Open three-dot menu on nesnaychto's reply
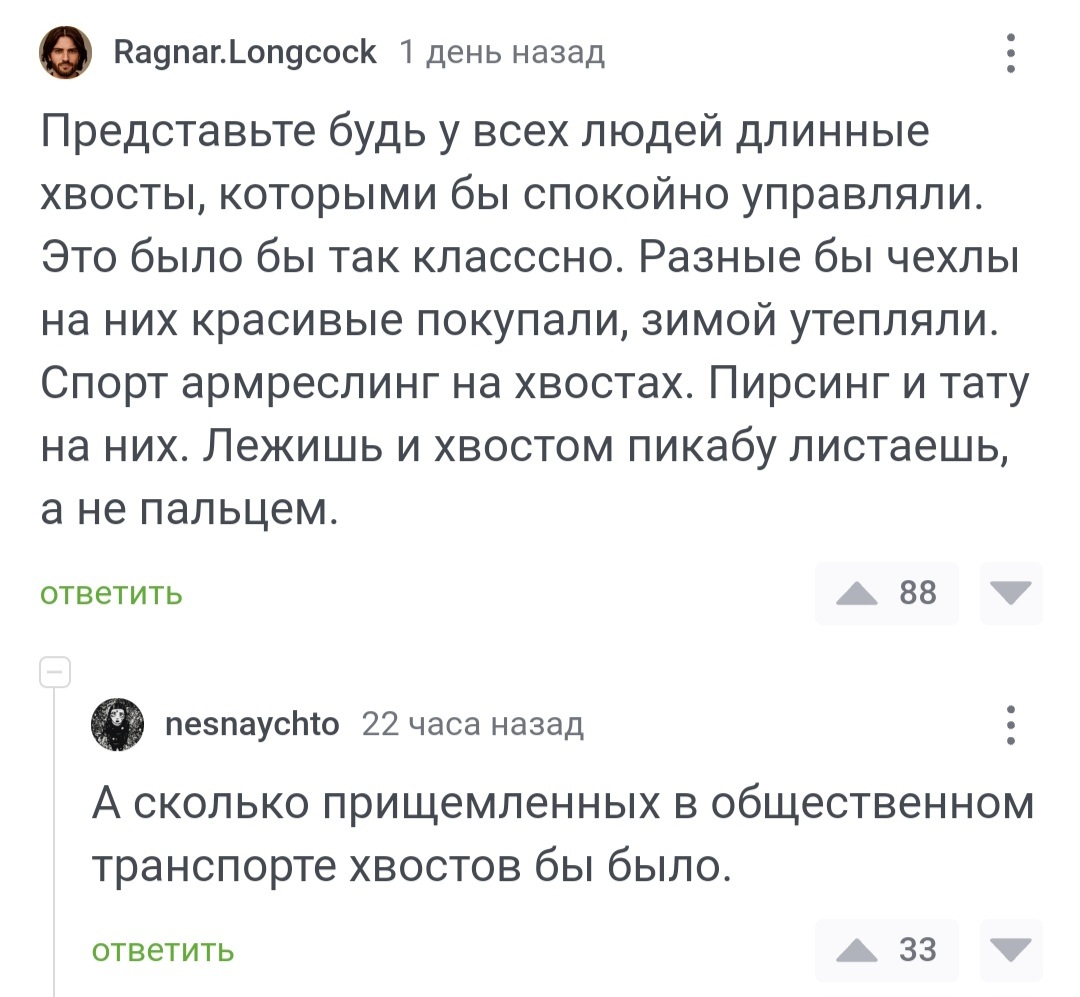Image resolution: width=1080 pixels, height=997 pixels. (1011, 725)
